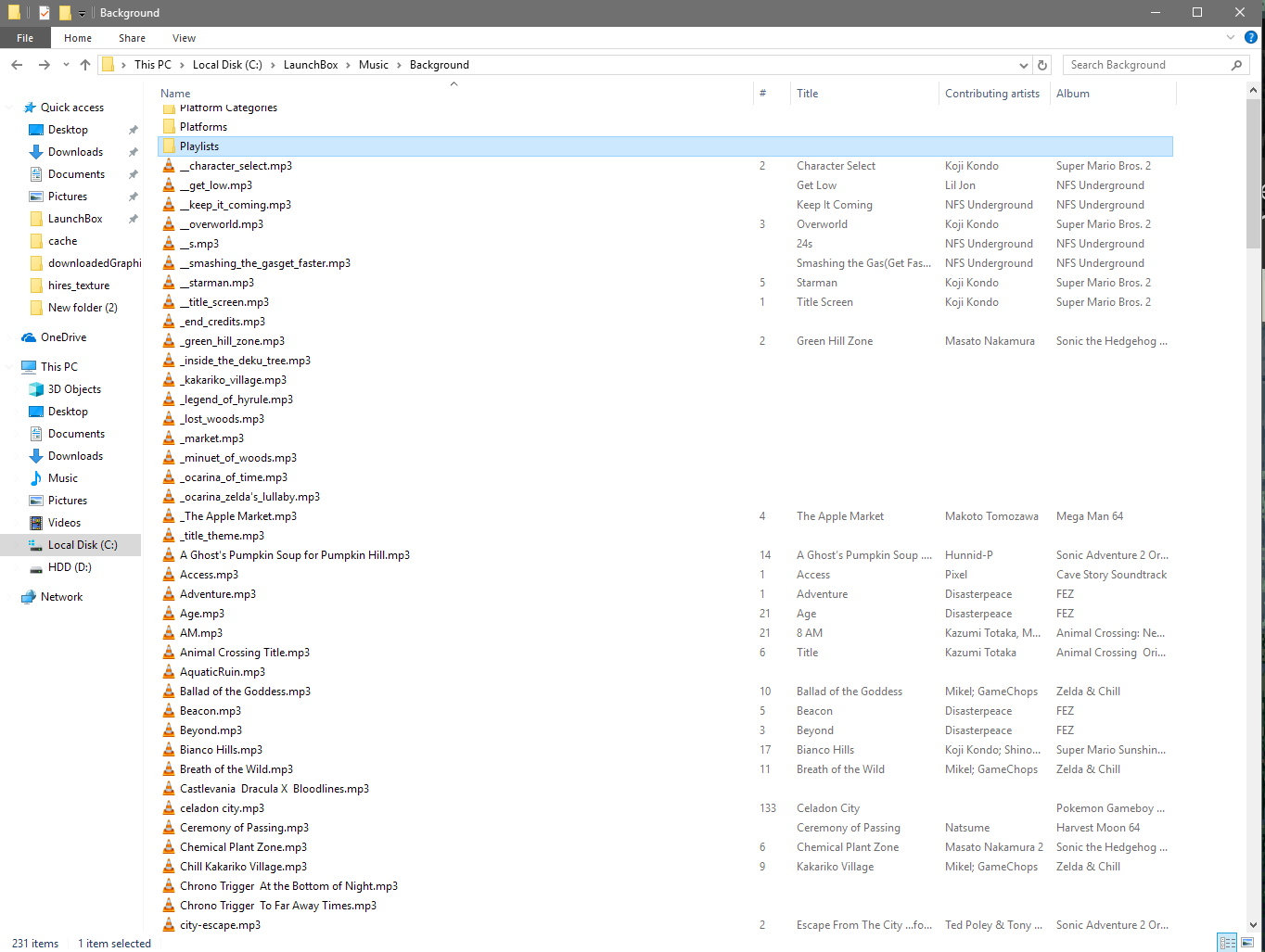Sort by Contributing artists column header
The width and height of the screenshot is (1265, 952).
coord(994,94)
